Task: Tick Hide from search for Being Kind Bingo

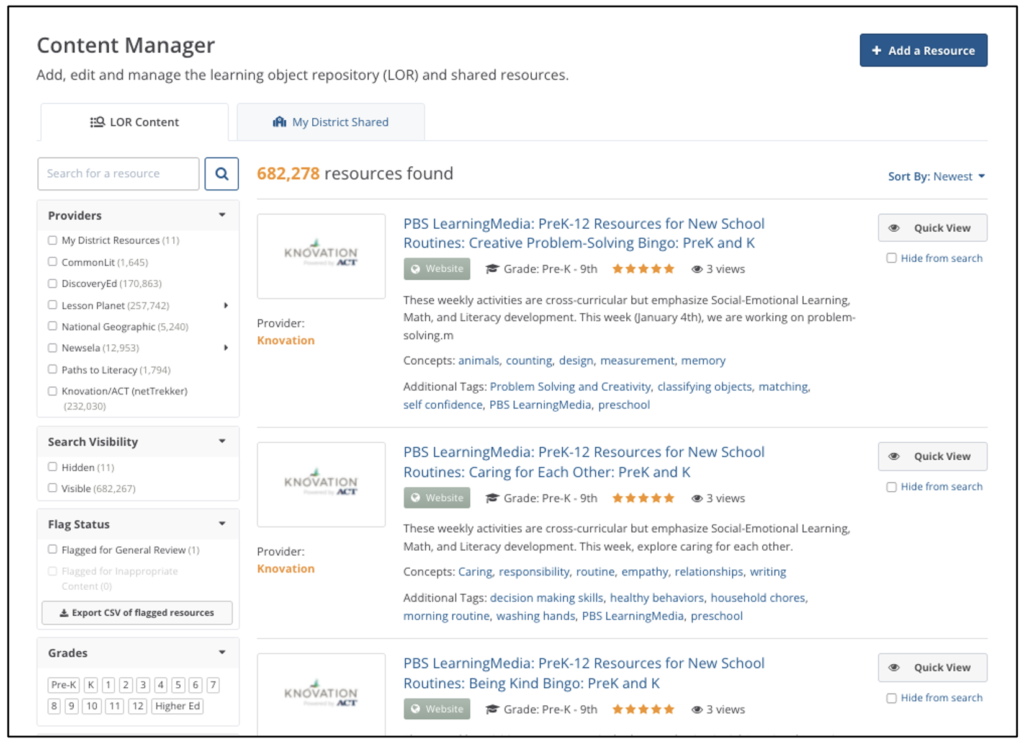Action: 891,698
